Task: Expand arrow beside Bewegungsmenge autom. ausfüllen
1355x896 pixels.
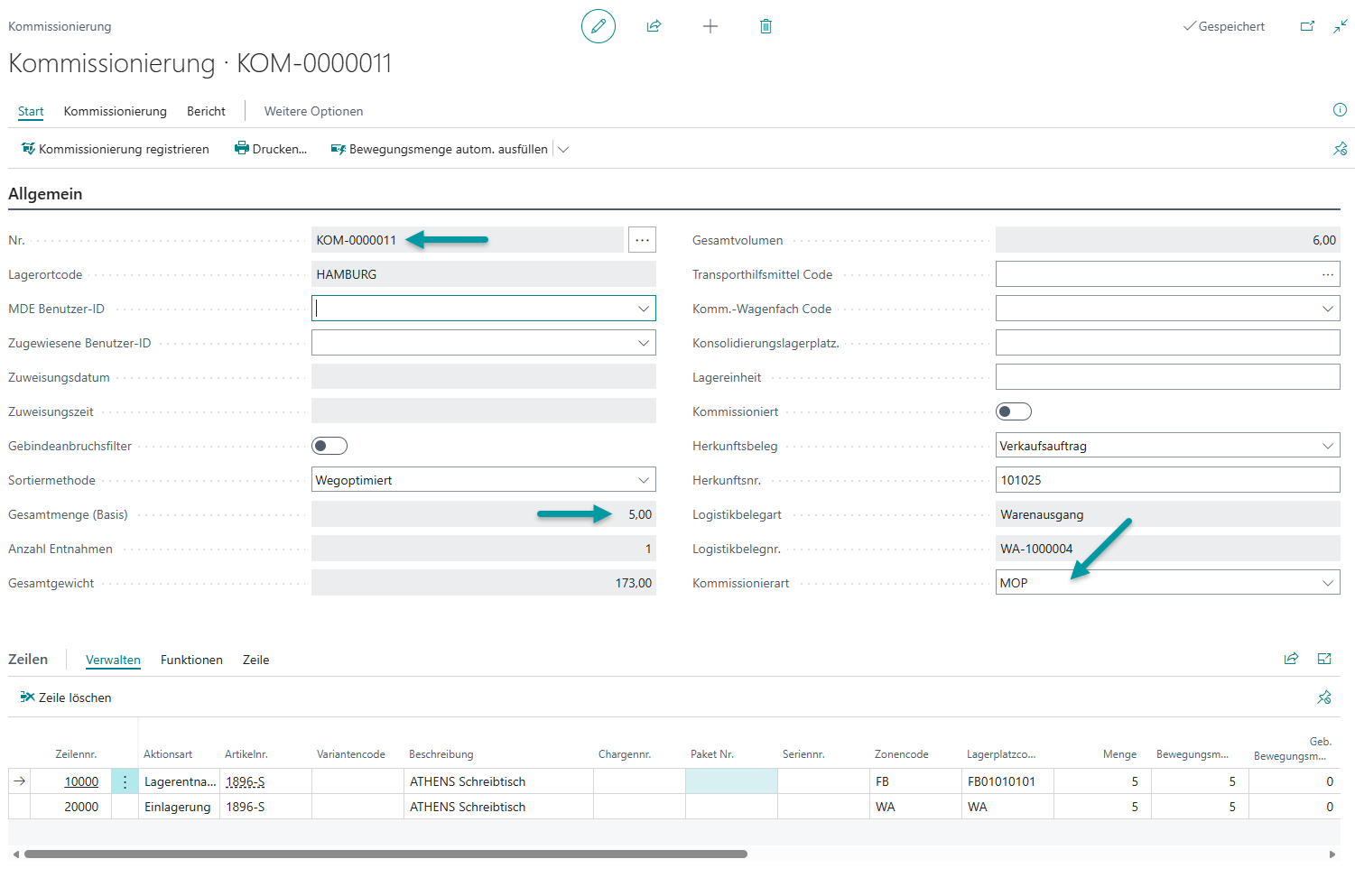Action: tap(563, 150)
